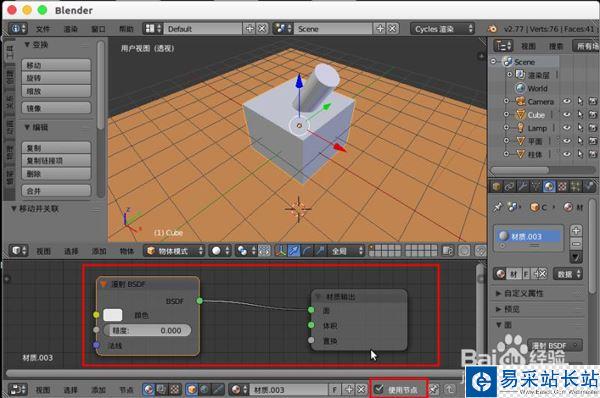The height and width of the screenshot is (398, 600).
Task: Select the 材质.003 material slot in list
Action: pos(528,237)
